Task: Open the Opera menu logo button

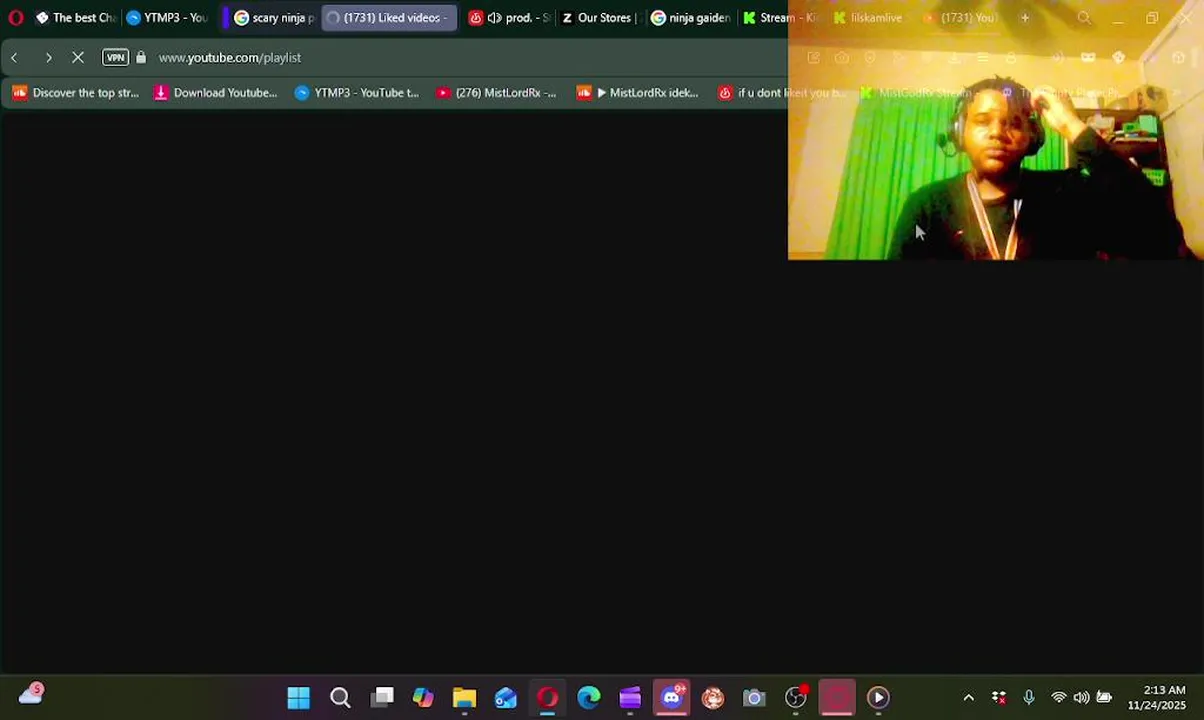Action: point(15,18)
